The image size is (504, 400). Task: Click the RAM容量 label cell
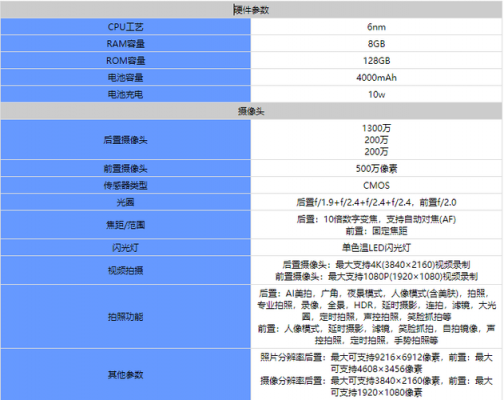(126, 44)
